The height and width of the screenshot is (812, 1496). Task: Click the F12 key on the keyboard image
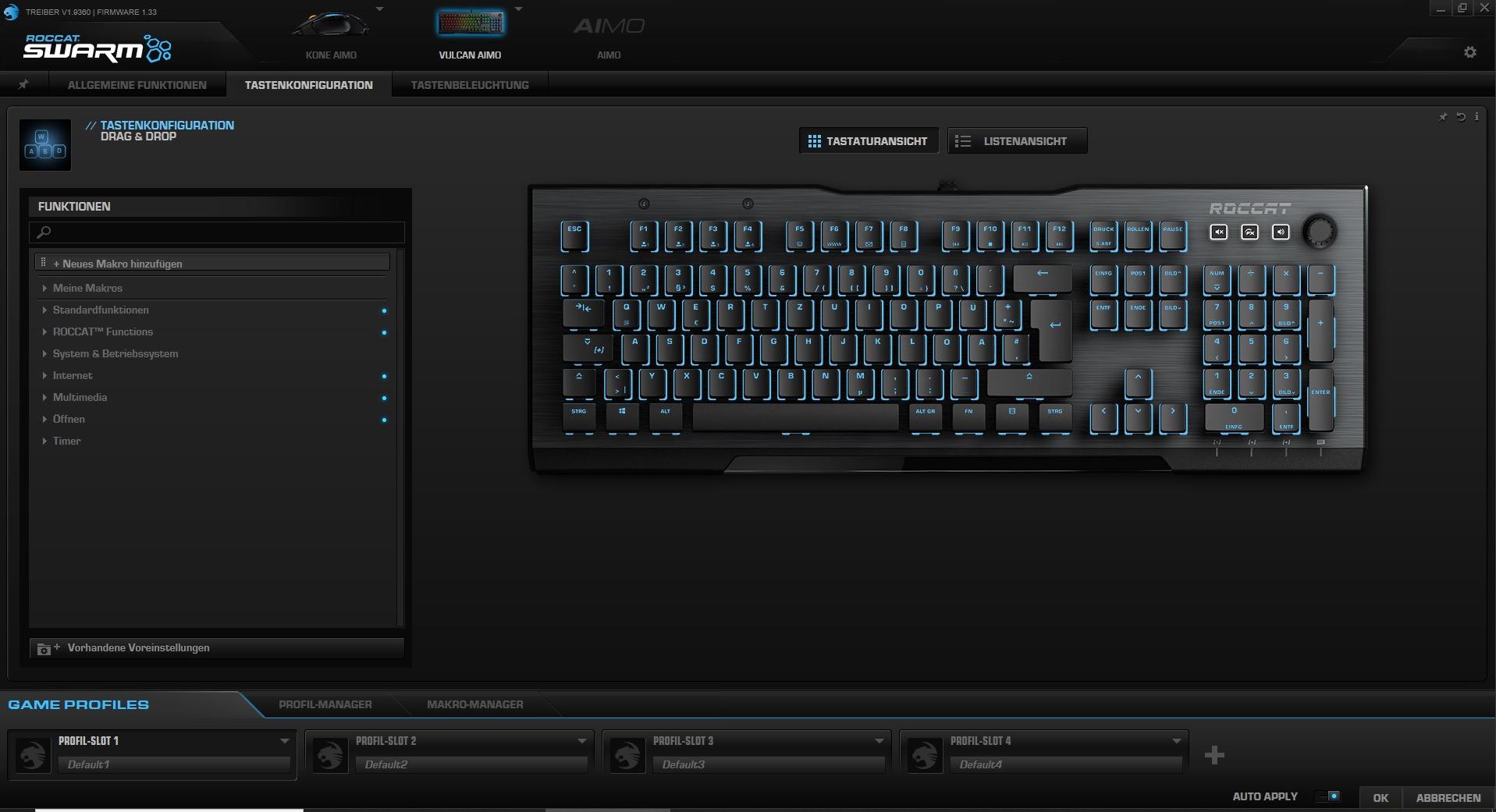coord(1059,235)
